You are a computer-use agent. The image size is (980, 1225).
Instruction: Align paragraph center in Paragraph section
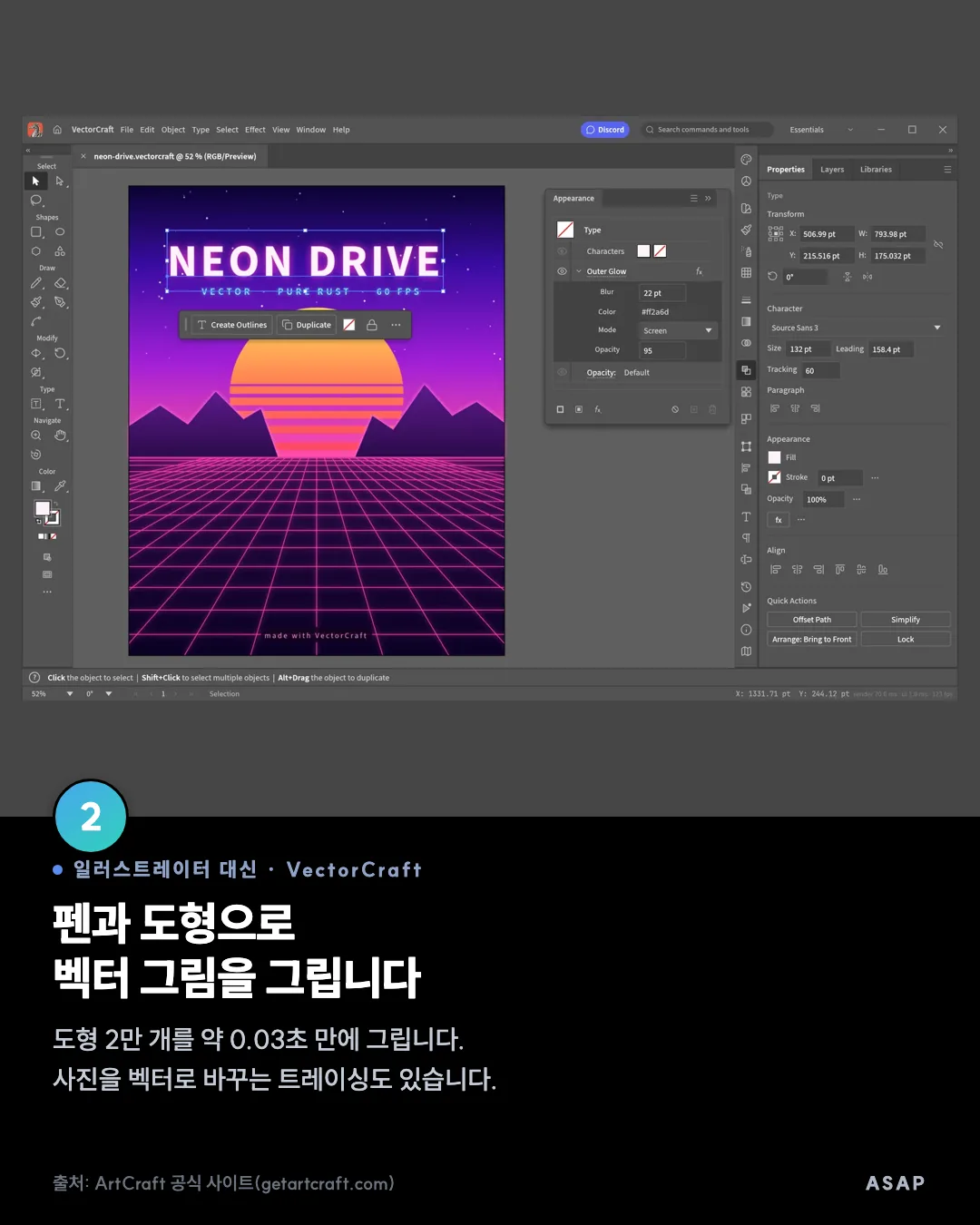[795, 409]
